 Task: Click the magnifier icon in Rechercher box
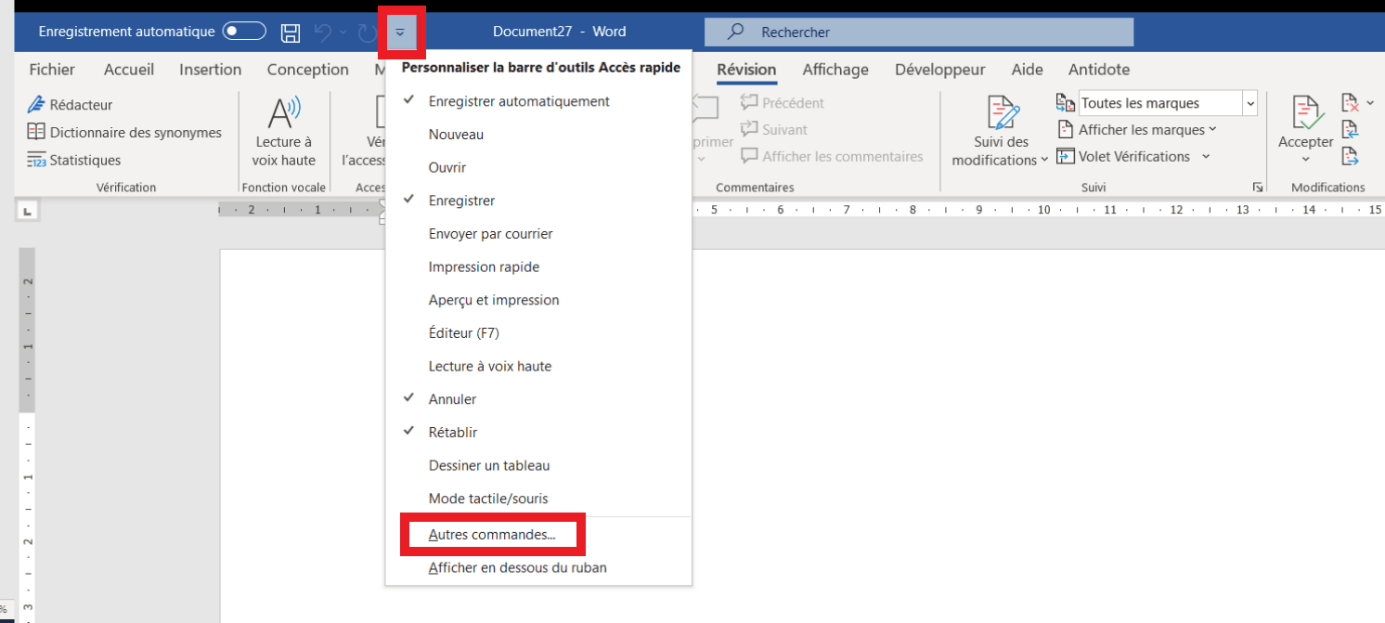736,32
